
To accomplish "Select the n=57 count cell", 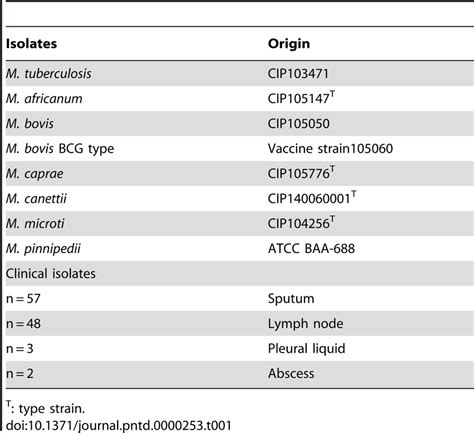I will point(23,299).
